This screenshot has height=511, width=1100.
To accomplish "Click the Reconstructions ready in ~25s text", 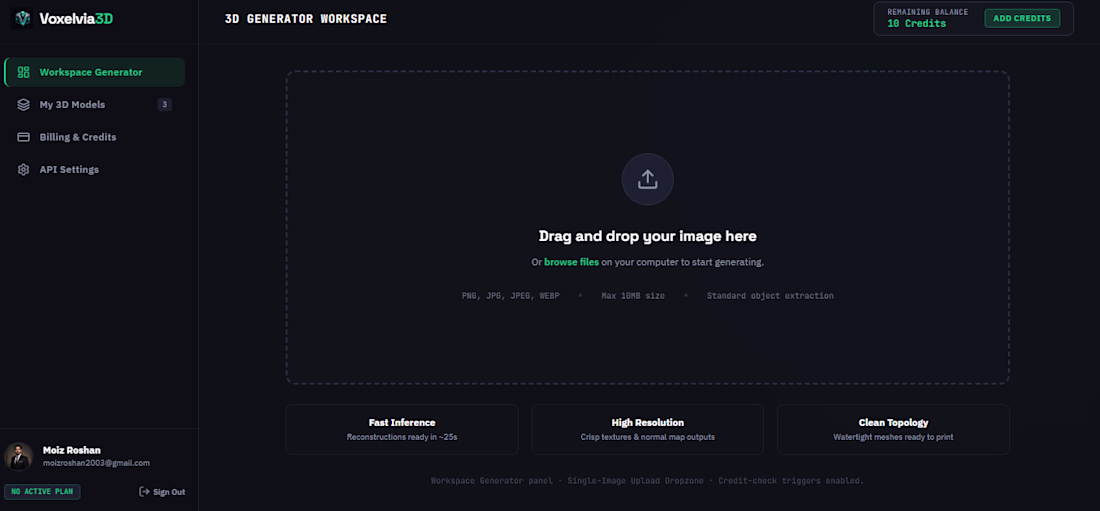I will [402, 437].
